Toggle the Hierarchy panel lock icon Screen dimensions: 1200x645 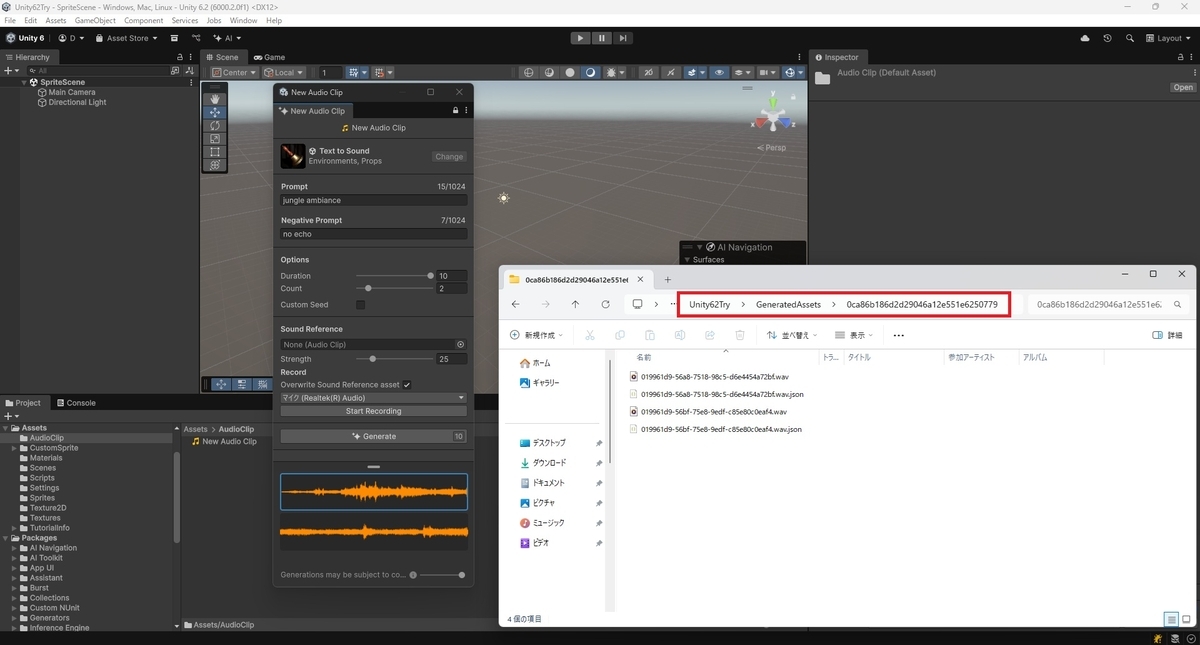[180, 57]
